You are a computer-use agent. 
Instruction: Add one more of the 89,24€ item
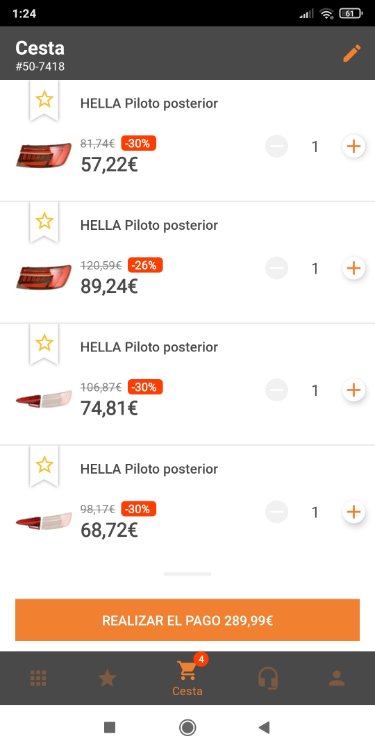353,268
